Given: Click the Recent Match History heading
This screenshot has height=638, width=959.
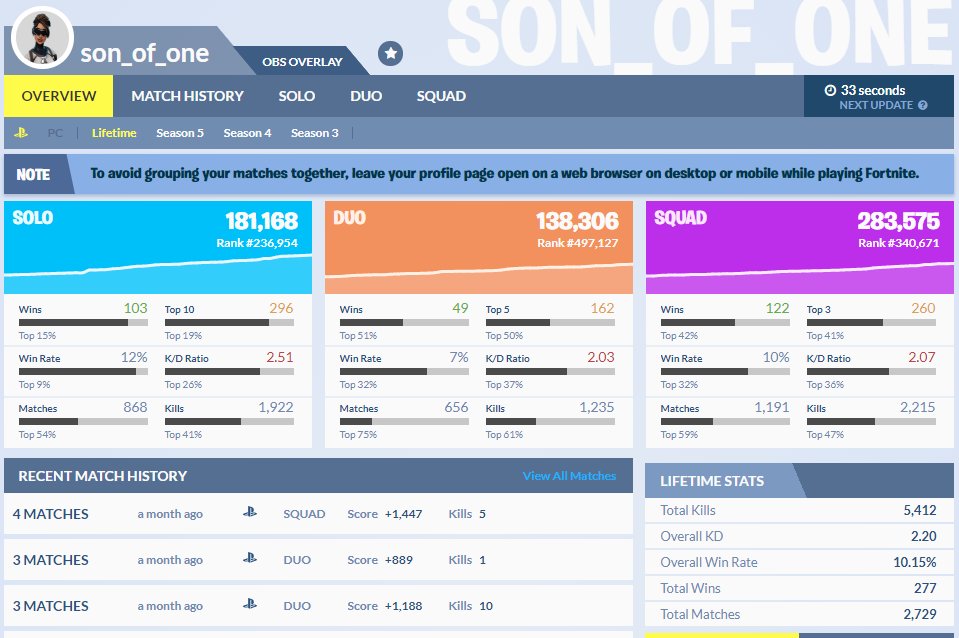Looking at the screenshot, I should tap(102, 476).
